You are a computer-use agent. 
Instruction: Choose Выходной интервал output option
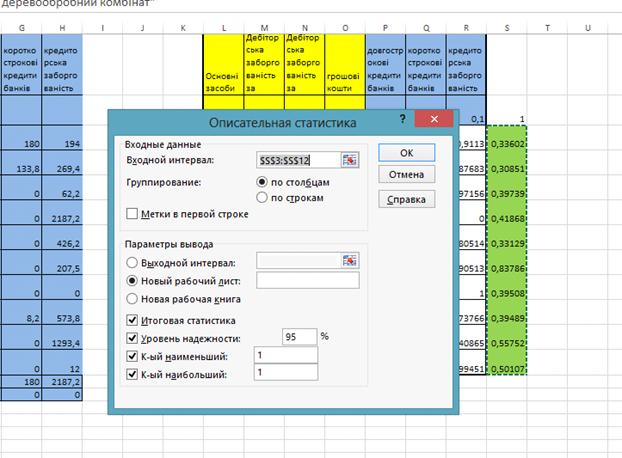[132, 263]
